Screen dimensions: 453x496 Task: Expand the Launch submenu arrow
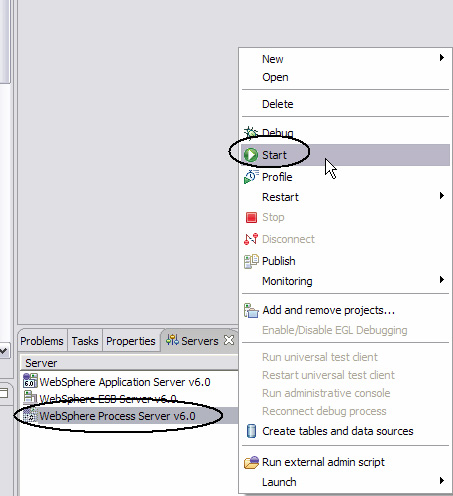[x=442, y=480]
